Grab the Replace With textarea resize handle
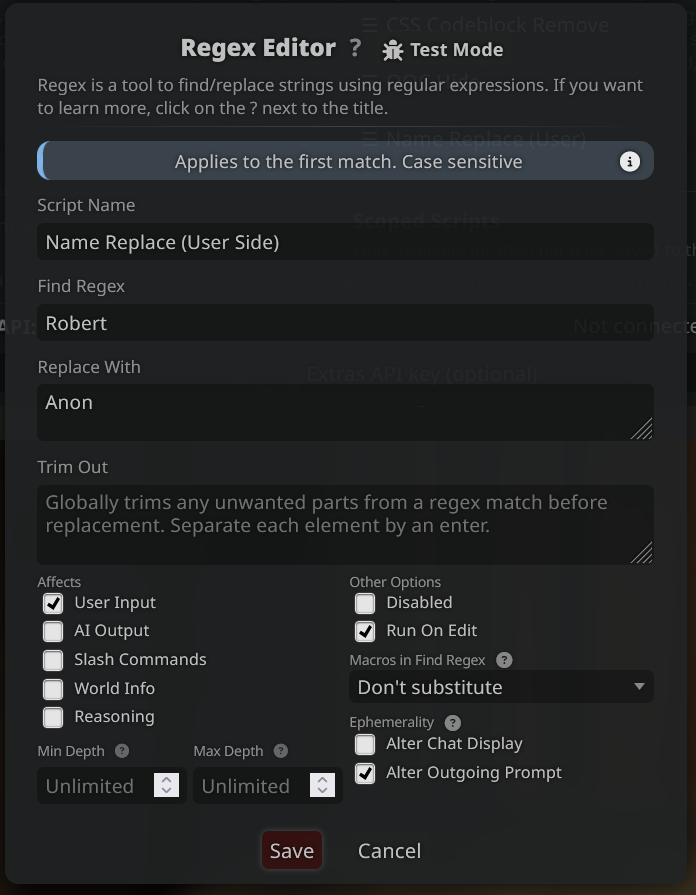This screenshot has height=895, width=696. point(642,429)
